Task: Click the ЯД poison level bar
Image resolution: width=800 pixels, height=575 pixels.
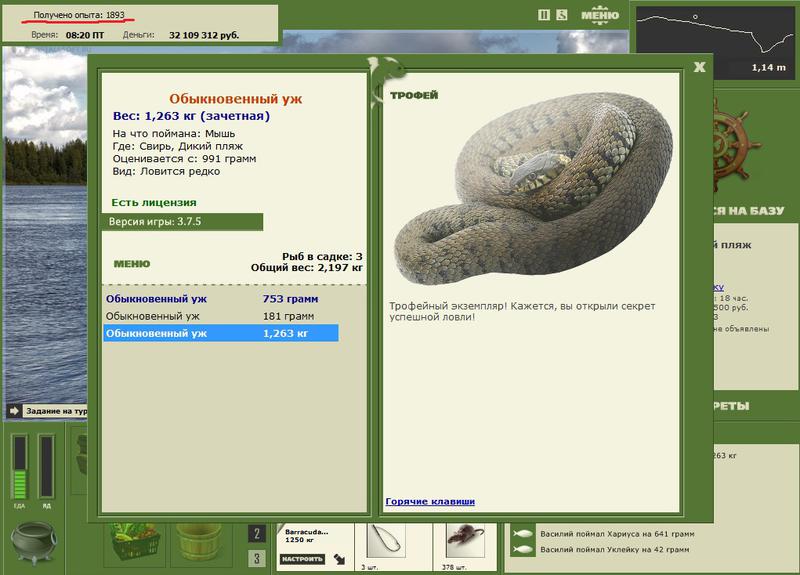Action: (x=46, y=467)
